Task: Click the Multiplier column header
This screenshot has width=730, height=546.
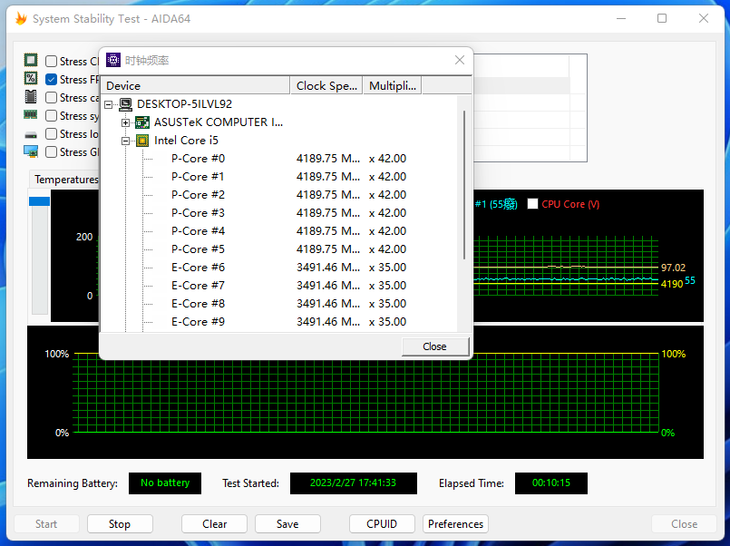Action: click(392, 86)
